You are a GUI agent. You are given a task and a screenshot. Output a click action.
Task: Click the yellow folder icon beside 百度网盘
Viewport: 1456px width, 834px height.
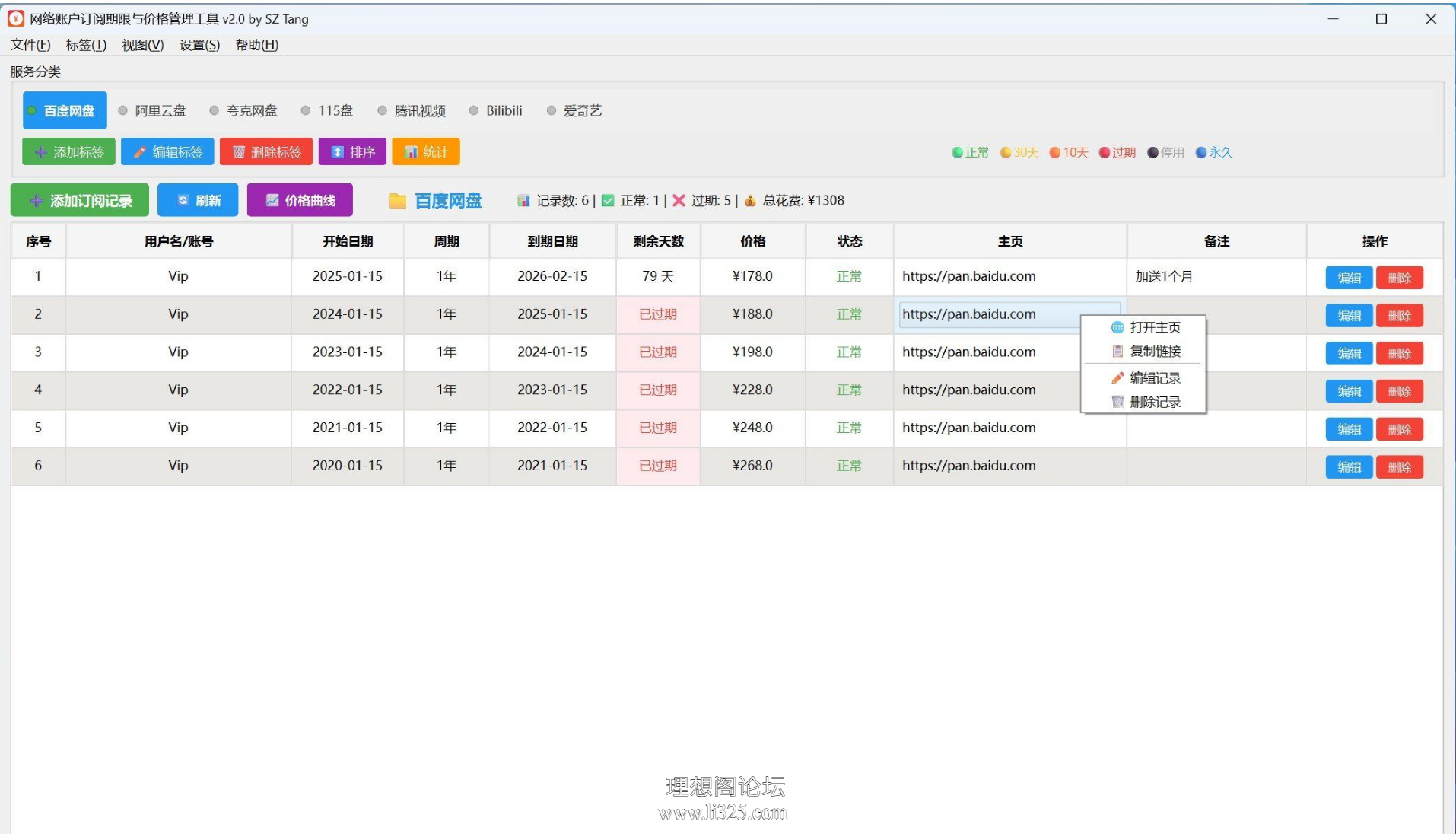pyautogui.click(x=397, y=200)
